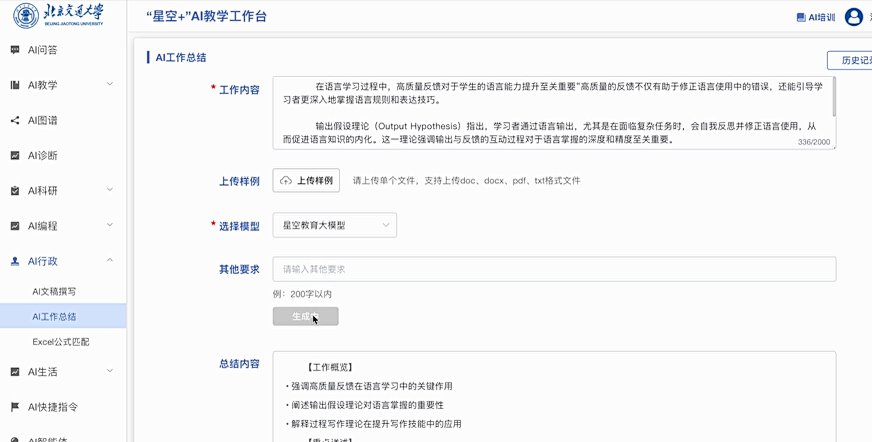This screenshot has height=442, width=872.
Task: Select AI工作总结 submenu item
Action: pyautogui.click(x=63, y=316)
